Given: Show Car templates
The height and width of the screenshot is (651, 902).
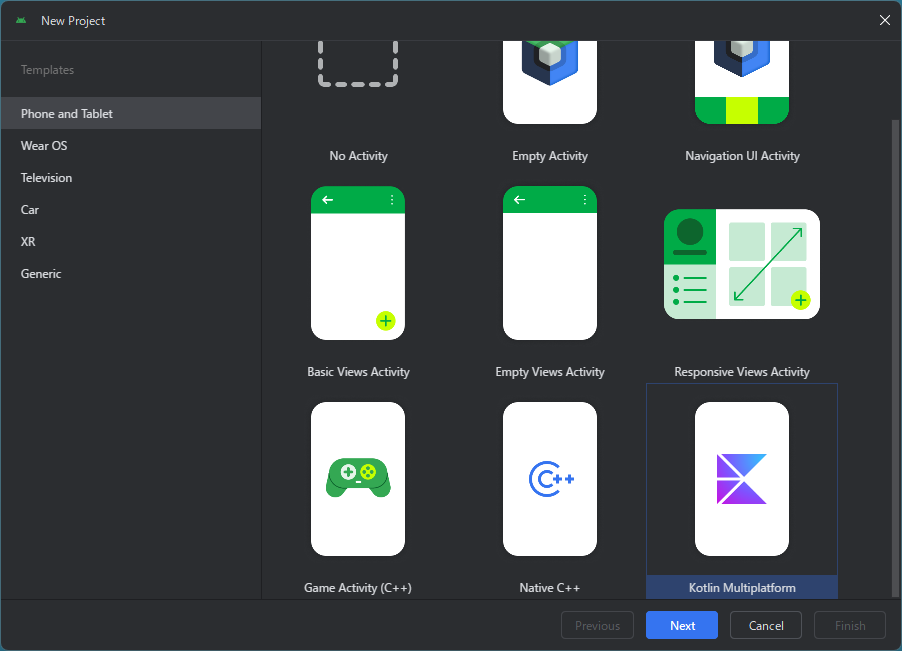Looking at the screenshot, I should coord(131,210).
